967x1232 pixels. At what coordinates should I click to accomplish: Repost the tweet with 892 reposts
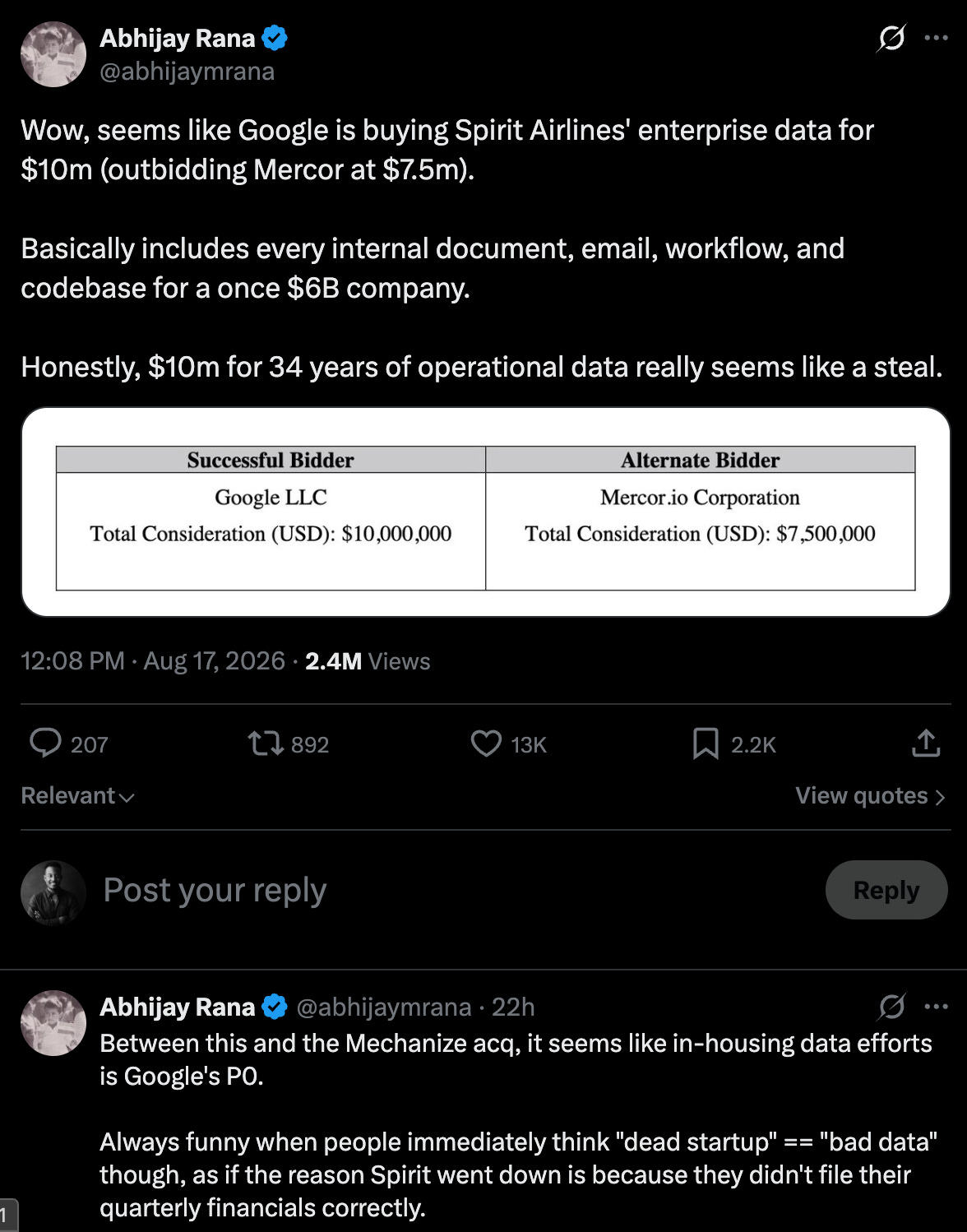pos(266,744)
